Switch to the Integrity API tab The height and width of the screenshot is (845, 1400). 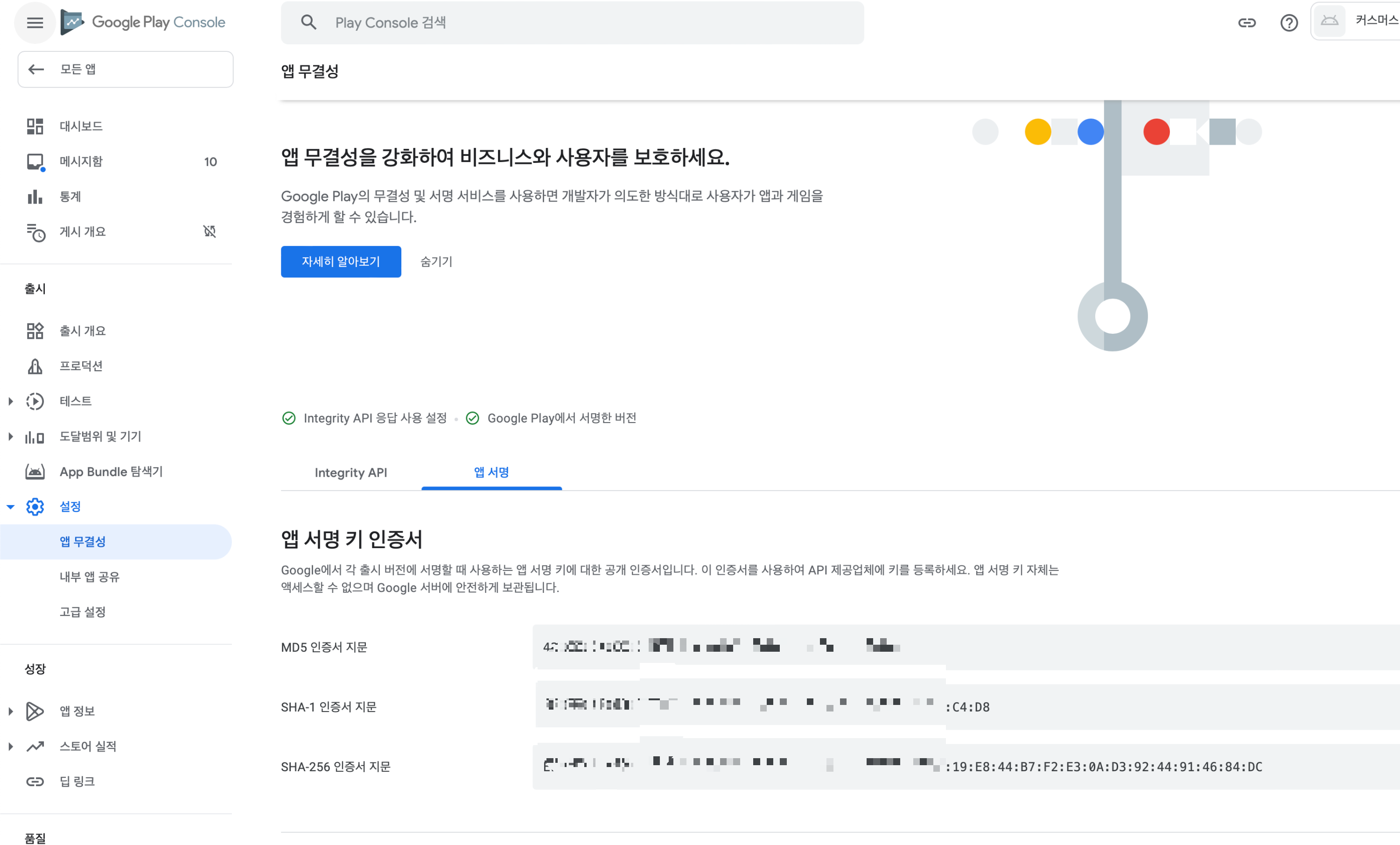point(350,473)
